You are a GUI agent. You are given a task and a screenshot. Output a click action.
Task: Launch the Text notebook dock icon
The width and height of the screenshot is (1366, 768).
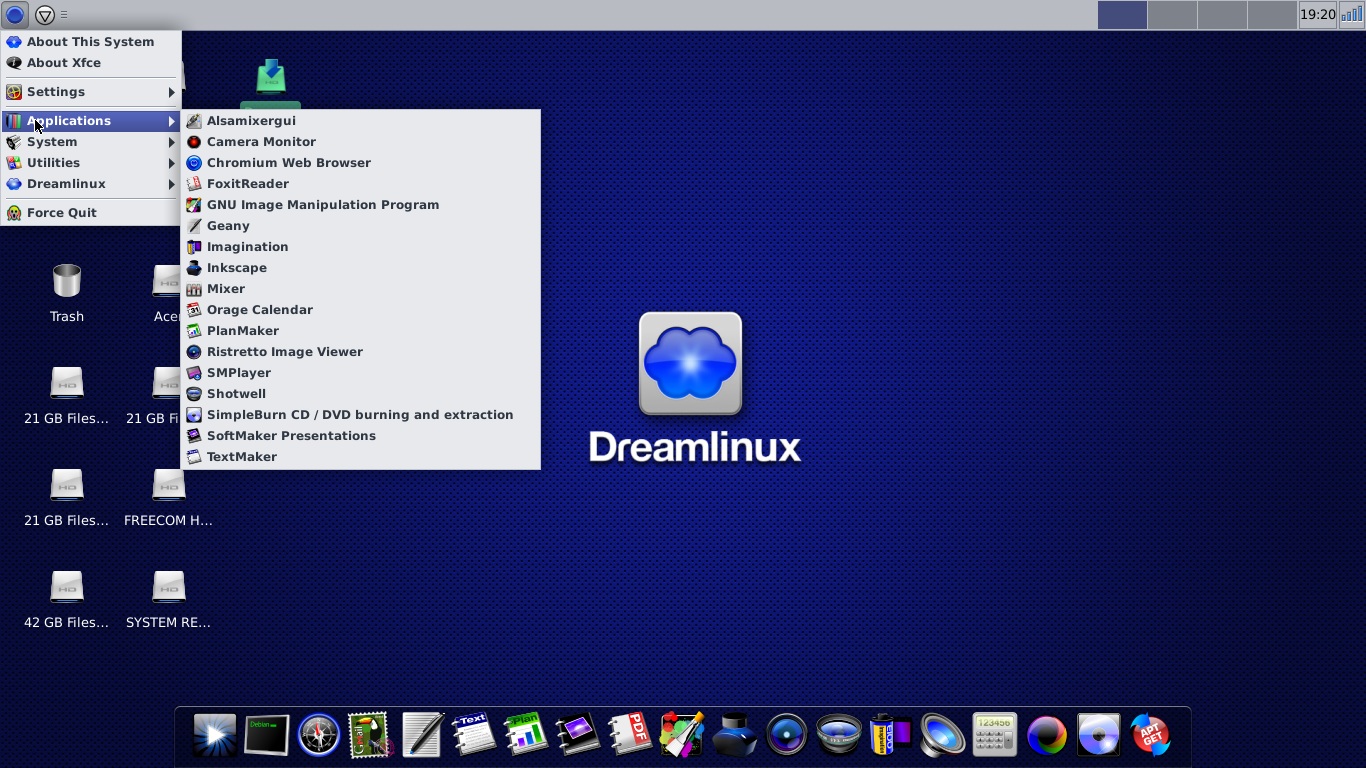(474, 734)
